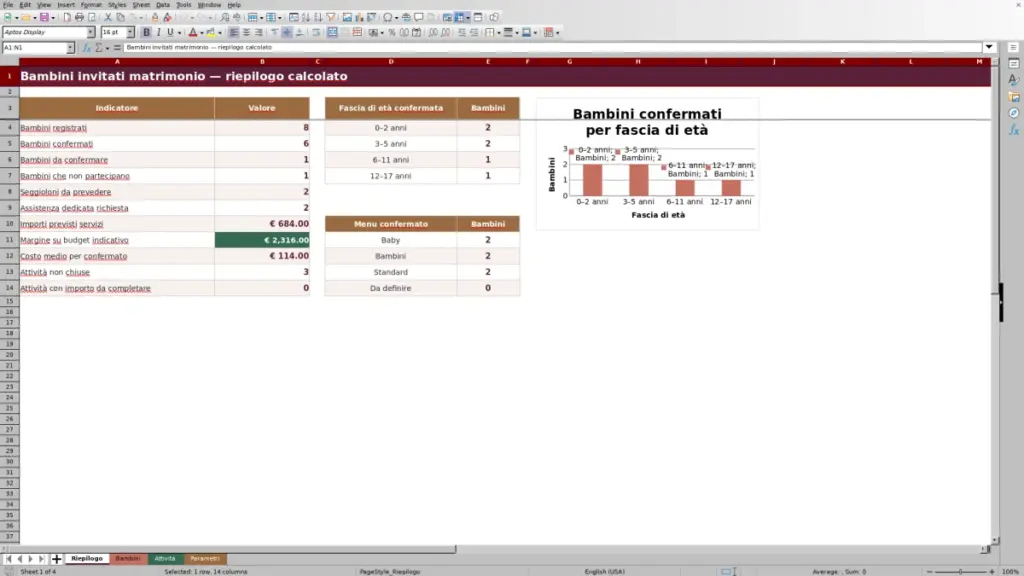Insert a chart using toolbar icon
1024x576 pixels.
pyautogui.click(x=359, y=18)
